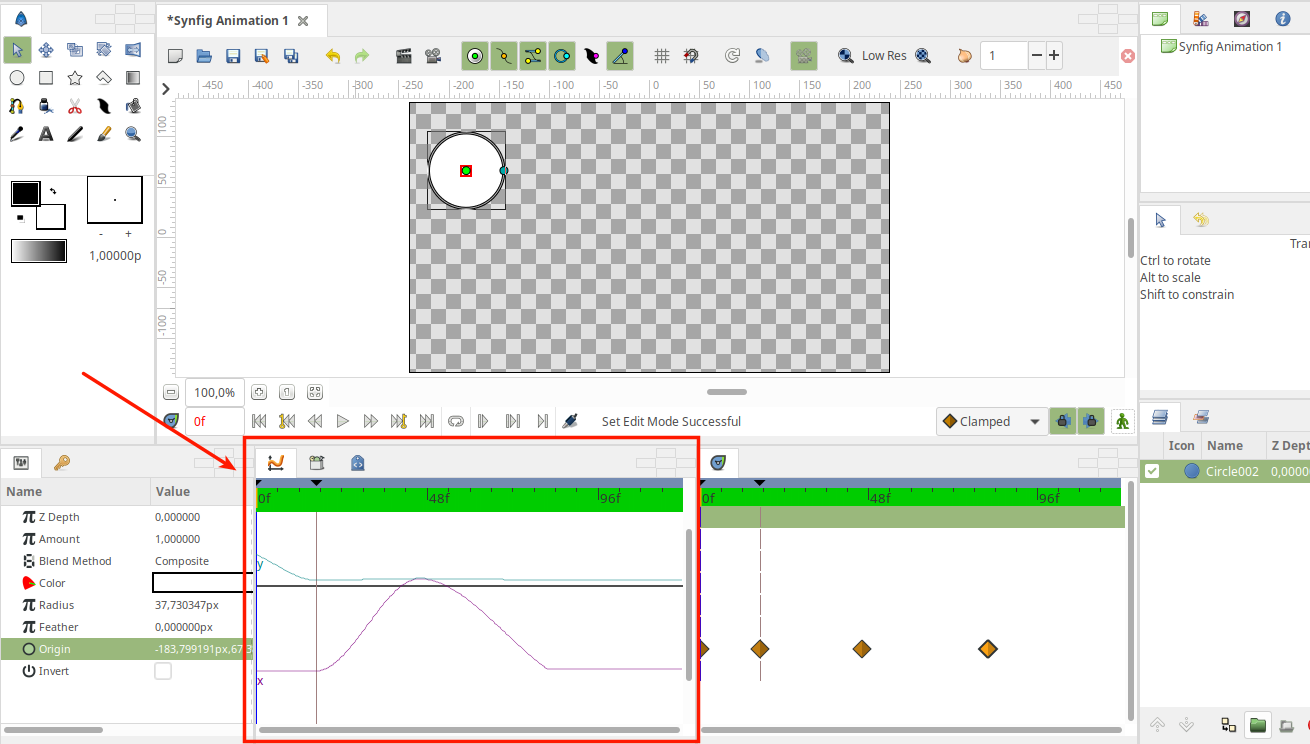1310x744 pixels.
Task: Switch to the Curves tab in the timetrack panel
Action: [275, 462]
